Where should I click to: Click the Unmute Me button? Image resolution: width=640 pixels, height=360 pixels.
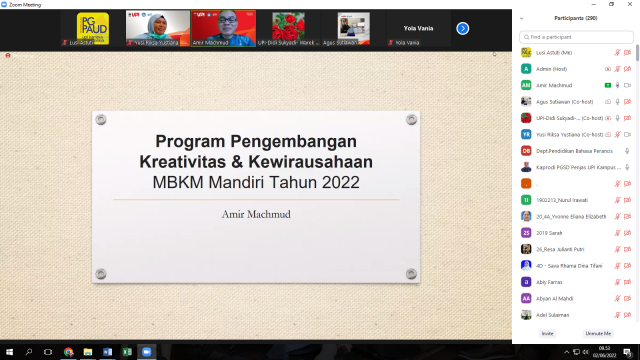(x=598, y=333)
